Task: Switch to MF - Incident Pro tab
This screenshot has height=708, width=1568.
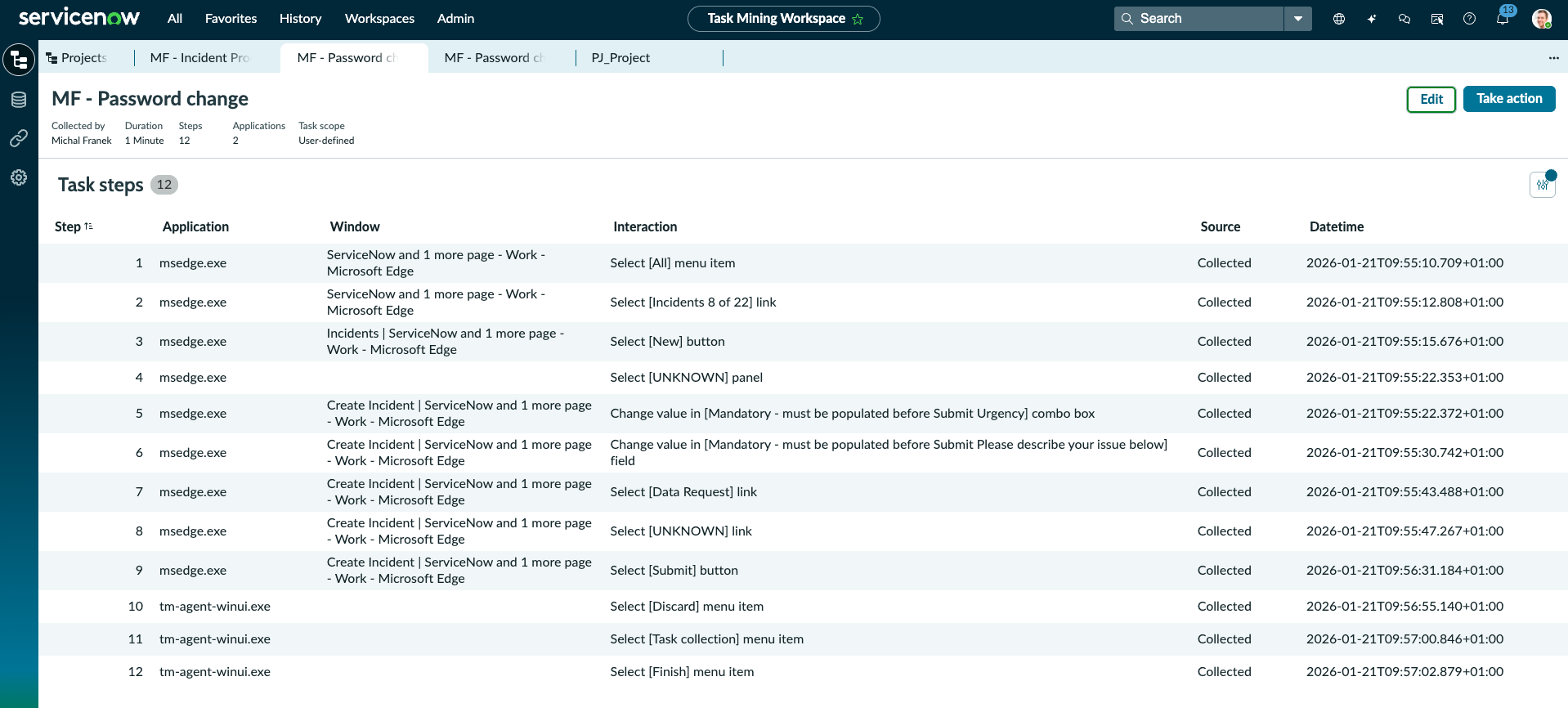Action: tap(200, 58)
